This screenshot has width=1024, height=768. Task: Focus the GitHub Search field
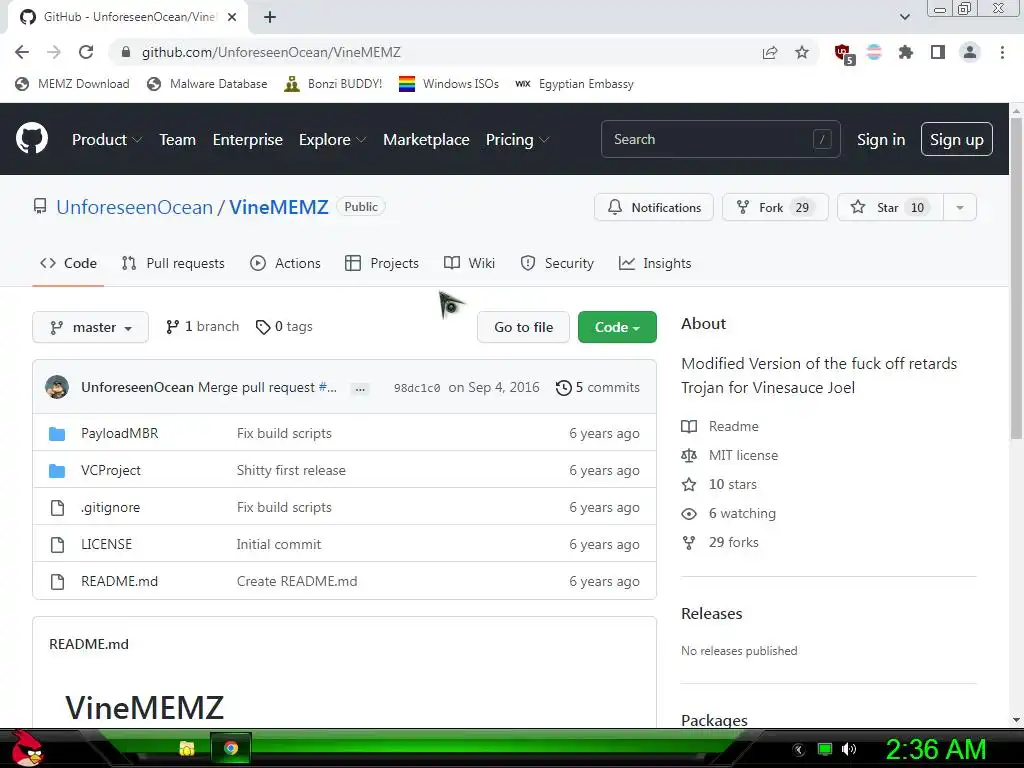[x=720, y=139]
